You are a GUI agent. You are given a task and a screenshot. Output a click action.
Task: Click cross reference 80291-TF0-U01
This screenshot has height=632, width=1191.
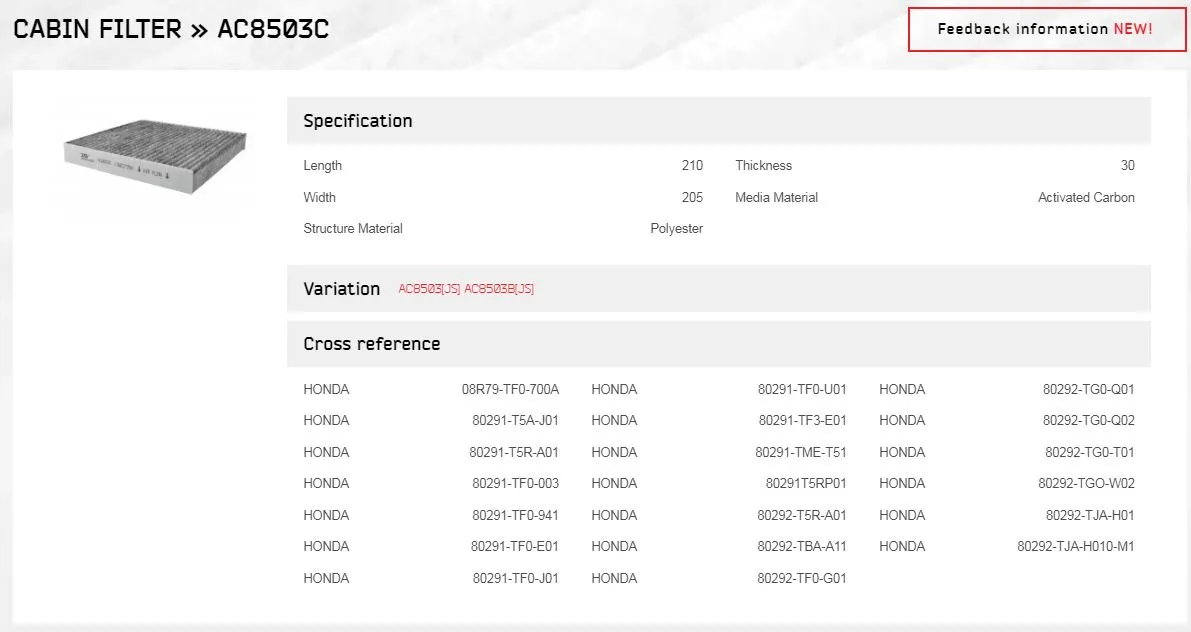(x=802, y=389)
